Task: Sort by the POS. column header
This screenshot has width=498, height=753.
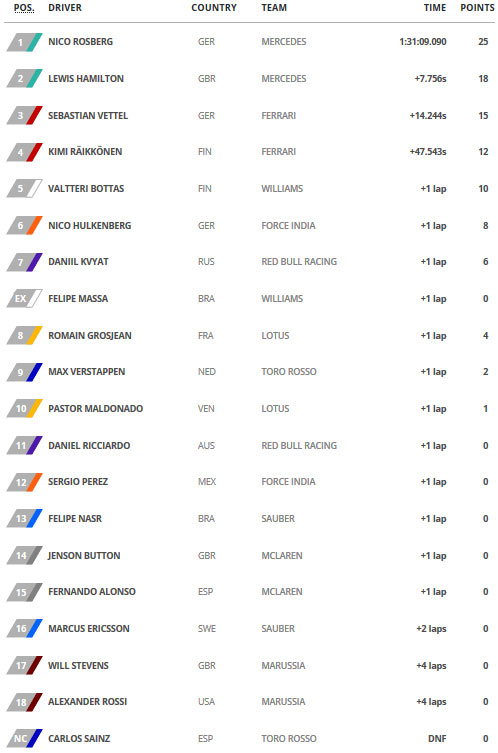Action: (24, 8)
